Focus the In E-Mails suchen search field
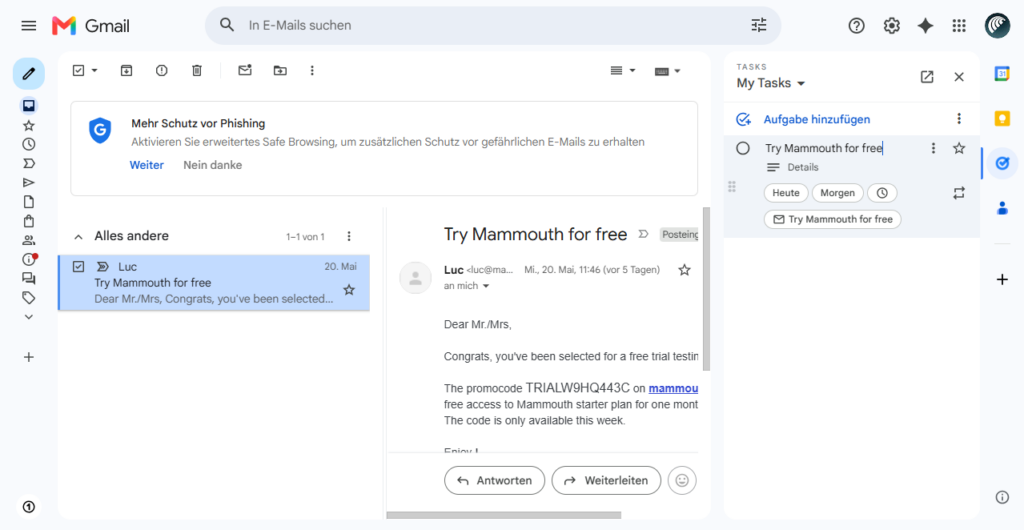This screenshot has height=530, width=1024. (x=493, y=25)
